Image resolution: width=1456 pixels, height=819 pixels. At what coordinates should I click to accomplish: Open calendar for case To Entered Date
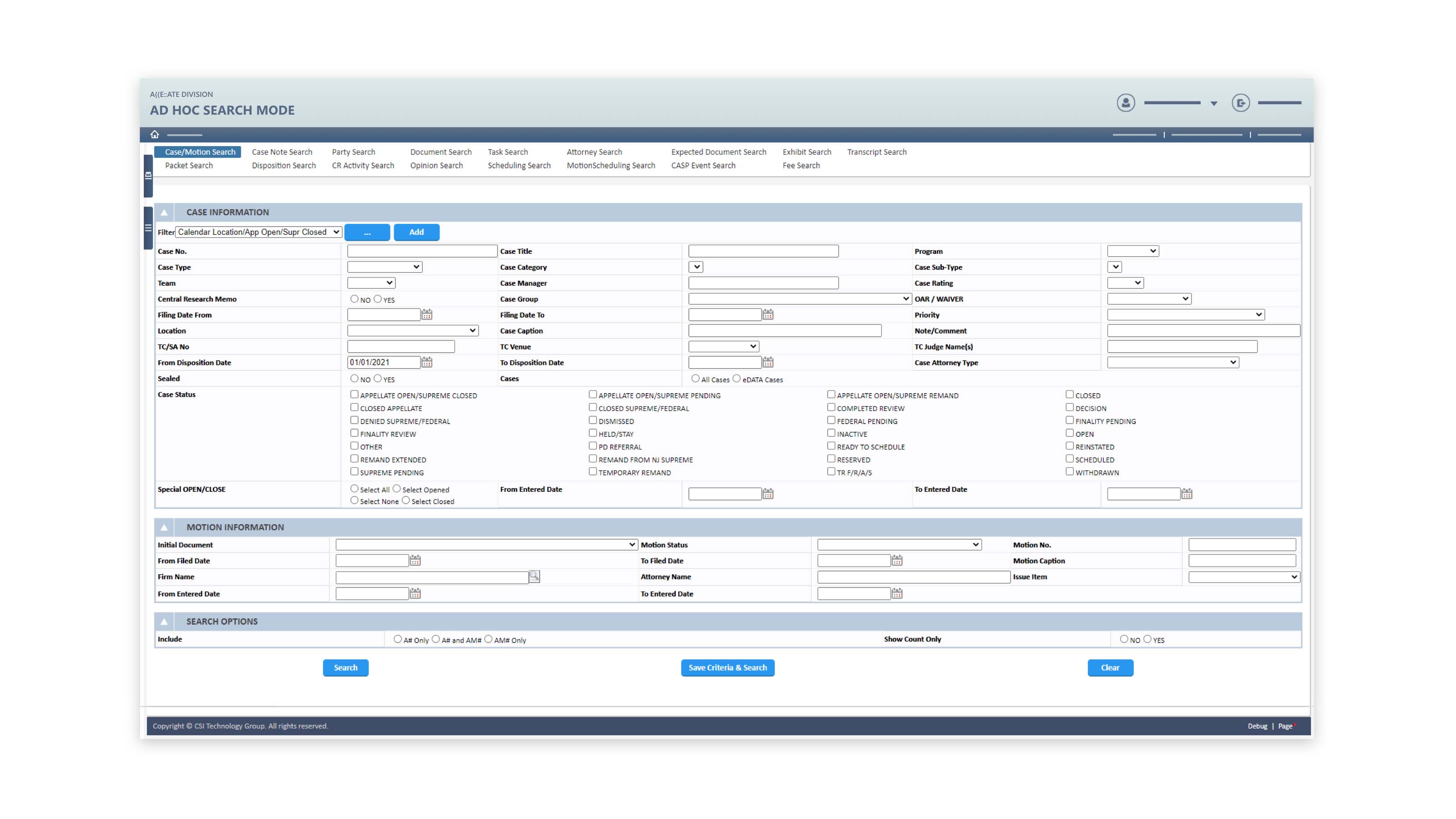[1186, 494]
